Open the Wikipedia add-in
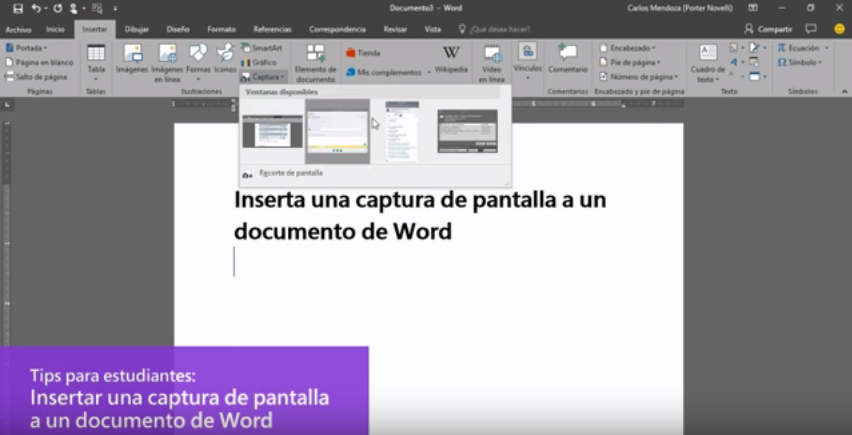Viewport: 852px width, 435px height. (x=451, y=59)
